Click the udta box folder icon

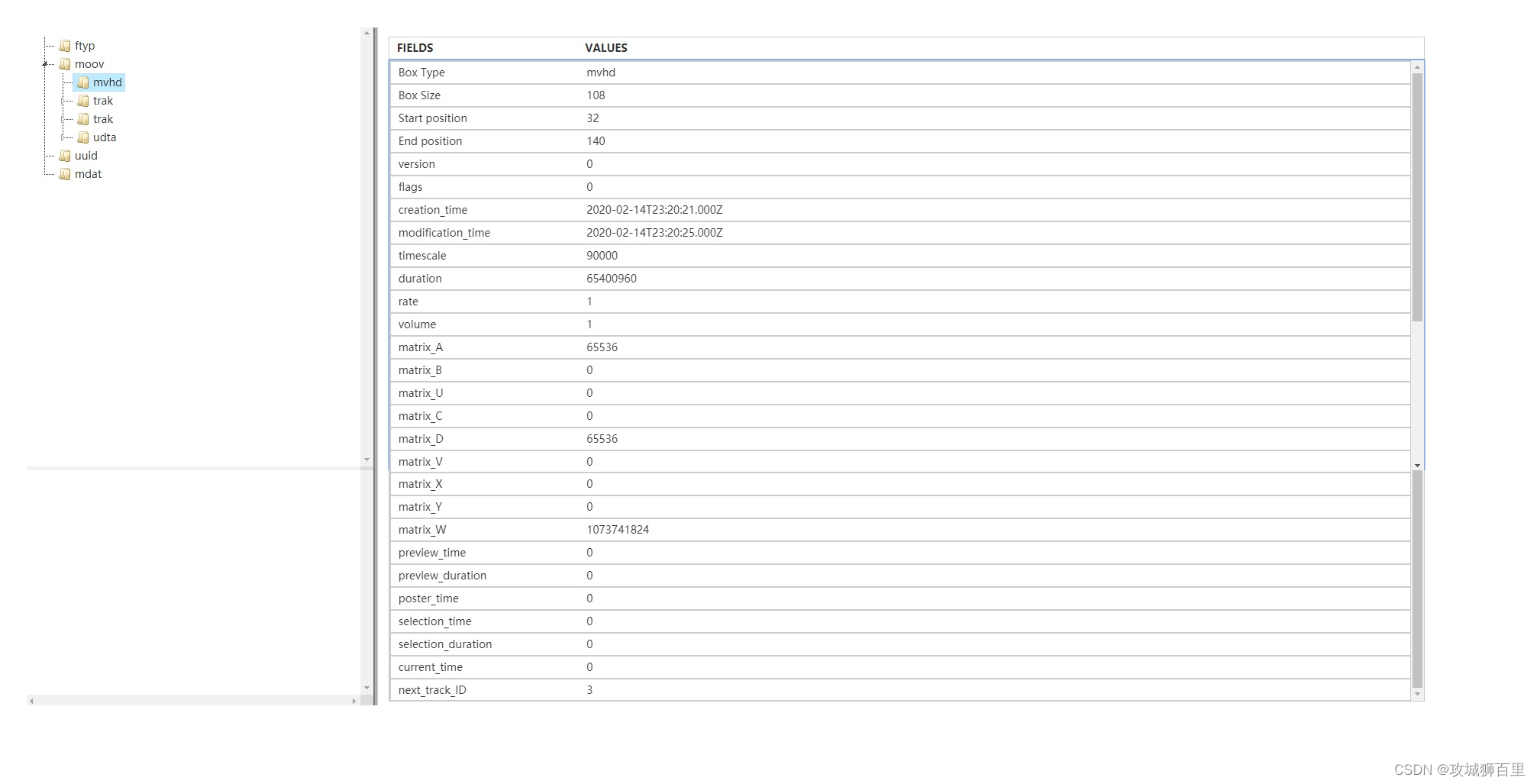click(x=83, y=137)
